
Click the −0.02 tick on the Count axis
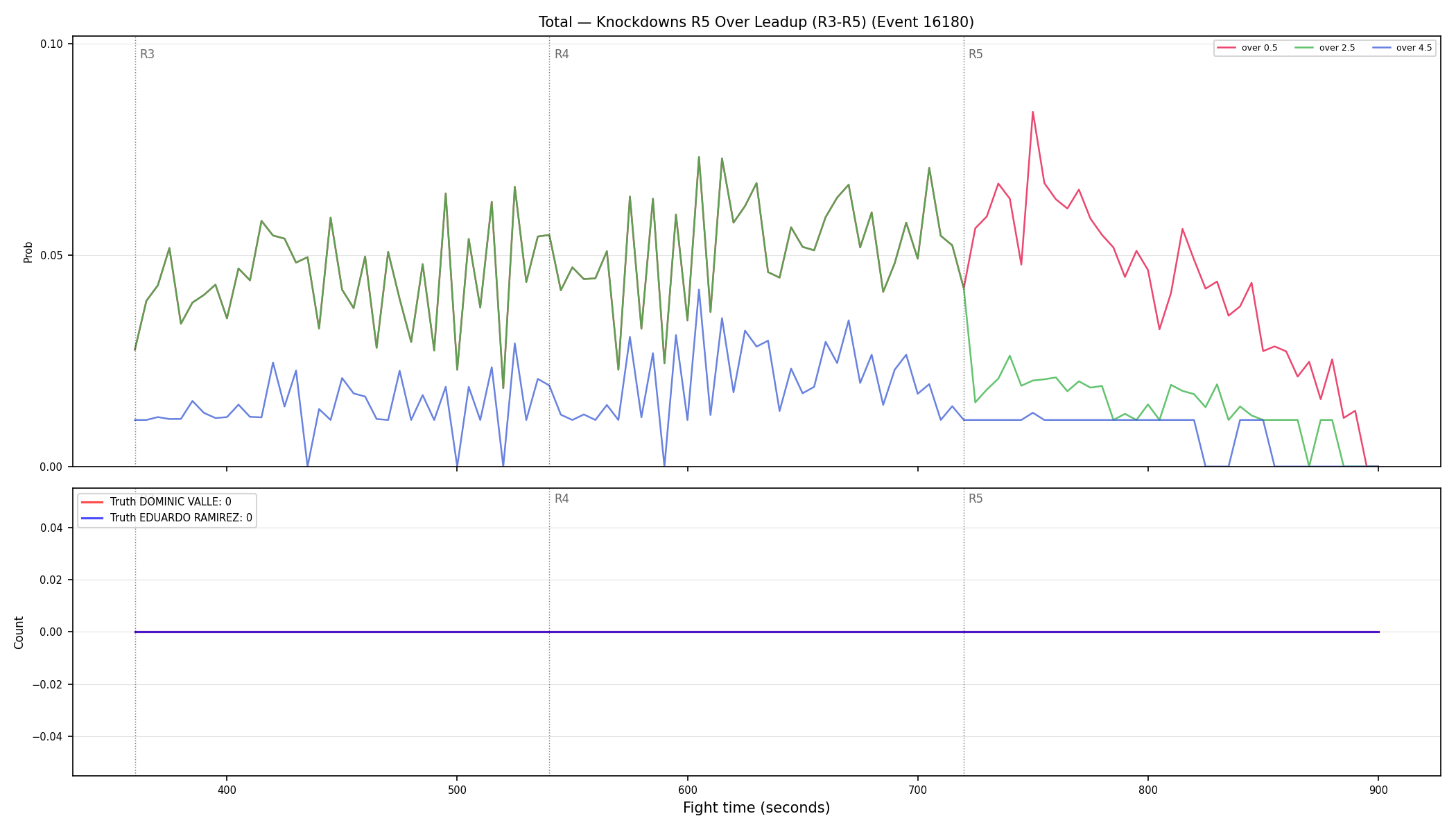[x=47, y=685]
